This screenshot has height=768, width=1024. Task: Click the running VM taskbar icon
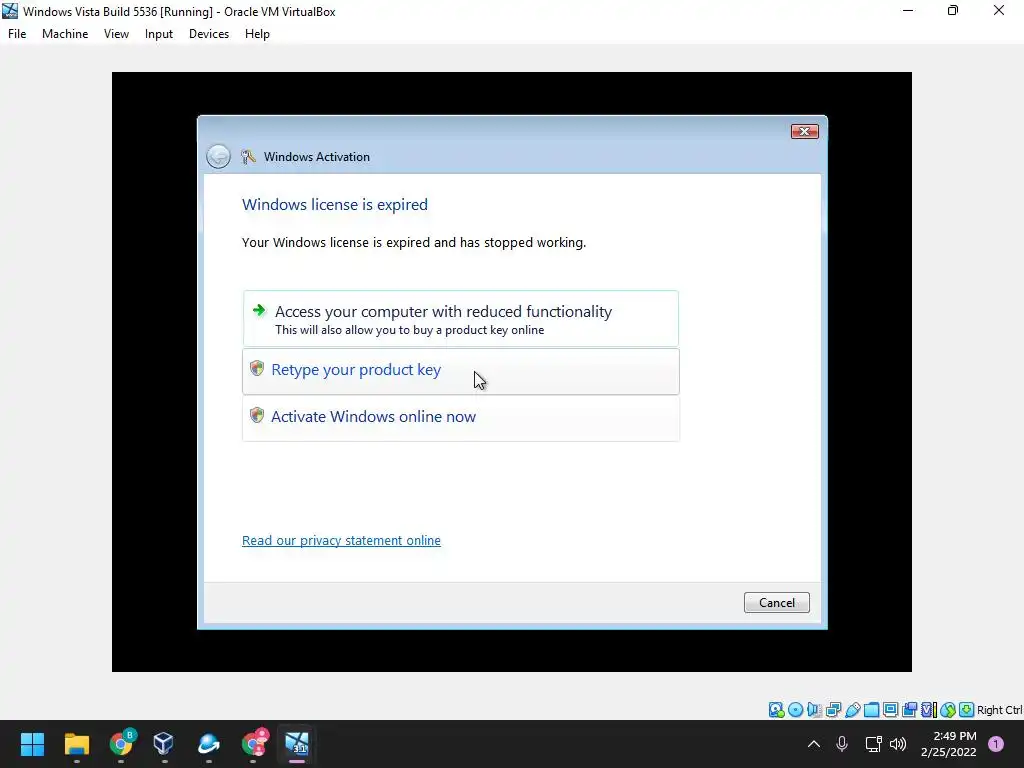coord(297,744)
